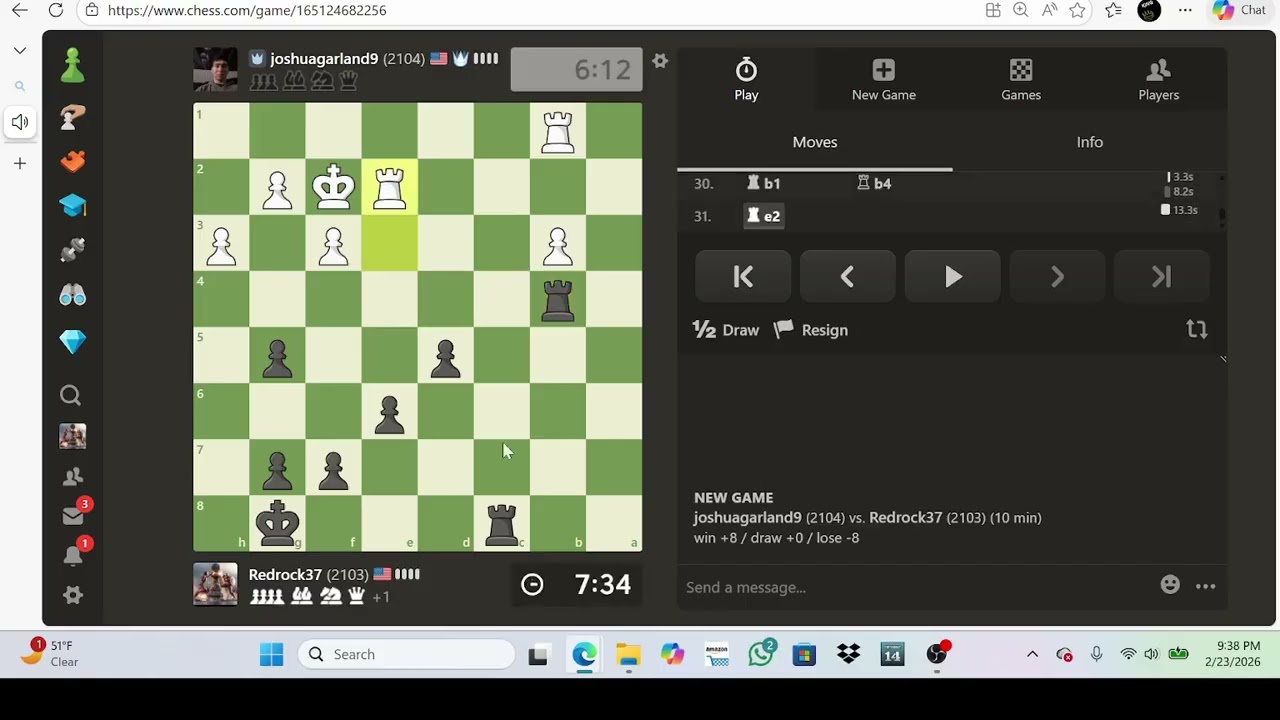Click the play moves button
The image size is (1280, 720).
tap(952, 276)
